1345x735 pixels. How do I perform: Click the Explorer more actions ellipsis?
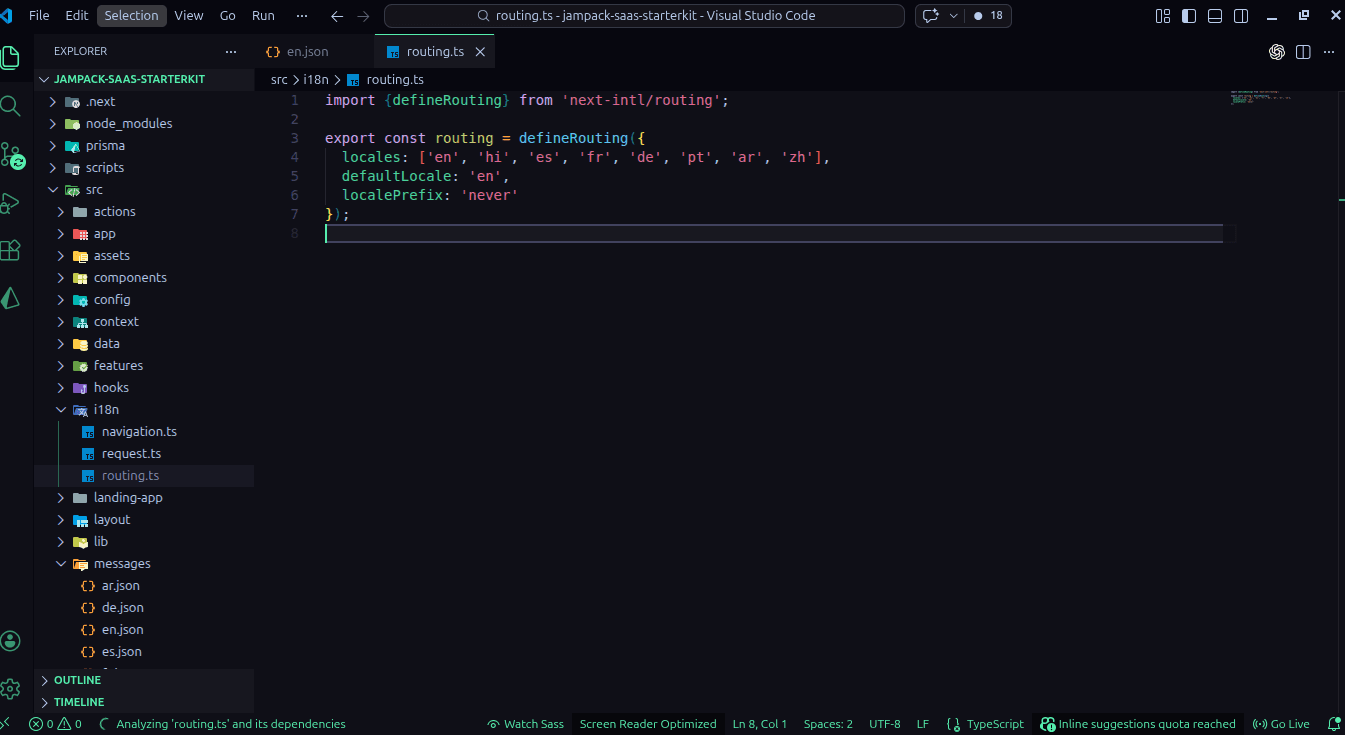tap(231, 51)
